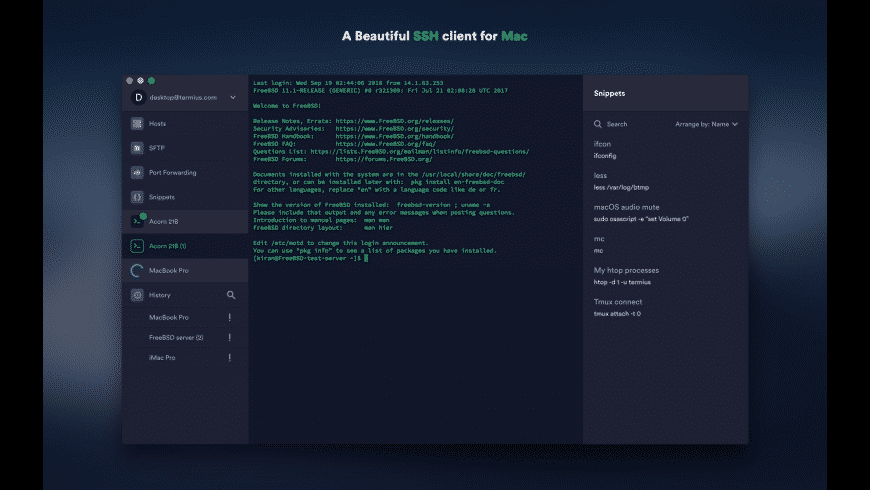870x490 pixels.
Task: Open the Arrange by: Name dropdown
Action: point(706,124)
